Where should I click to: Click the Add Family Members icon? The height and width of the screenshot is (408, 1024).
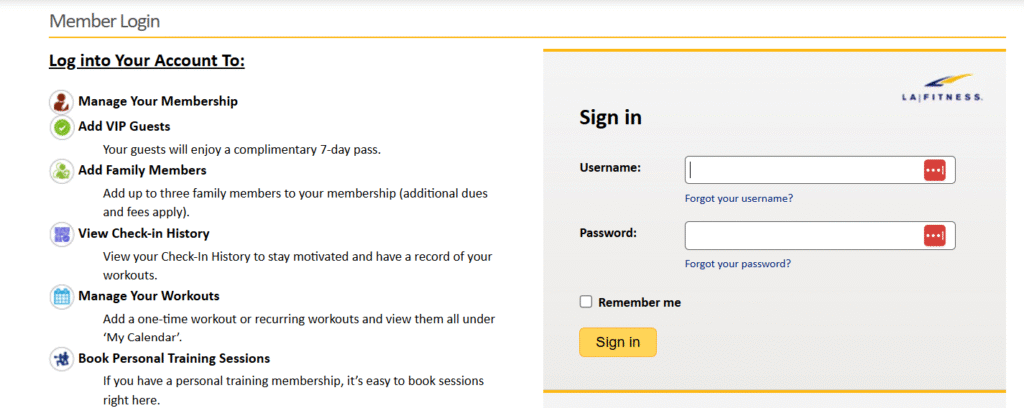pos(62,170)
